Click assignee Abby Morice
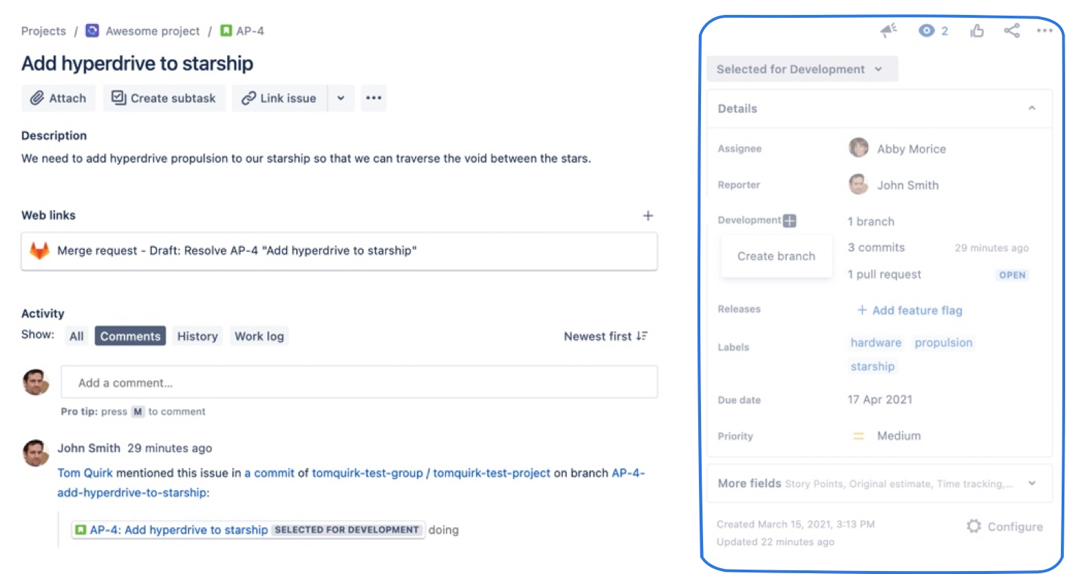Image resolution: width=1066 pixels, height=574 pixels. (x=911, y=149)
